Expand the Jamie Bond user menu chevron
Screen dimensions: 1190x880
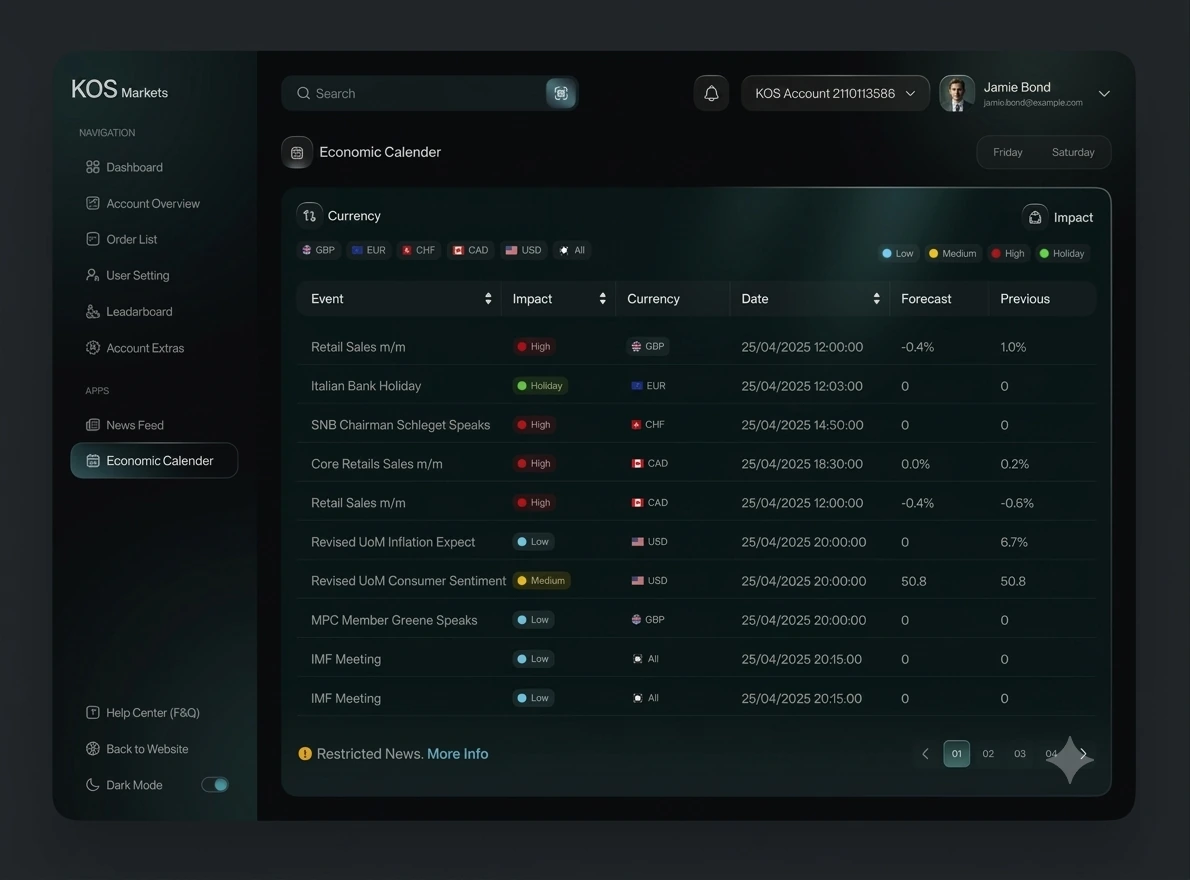[1104, 93]
